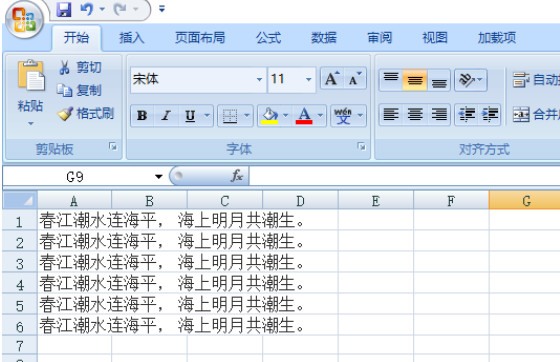560x362 pixels.
Task: Open the 插入 ribbon tab
Action: click(x=131, y=37)
